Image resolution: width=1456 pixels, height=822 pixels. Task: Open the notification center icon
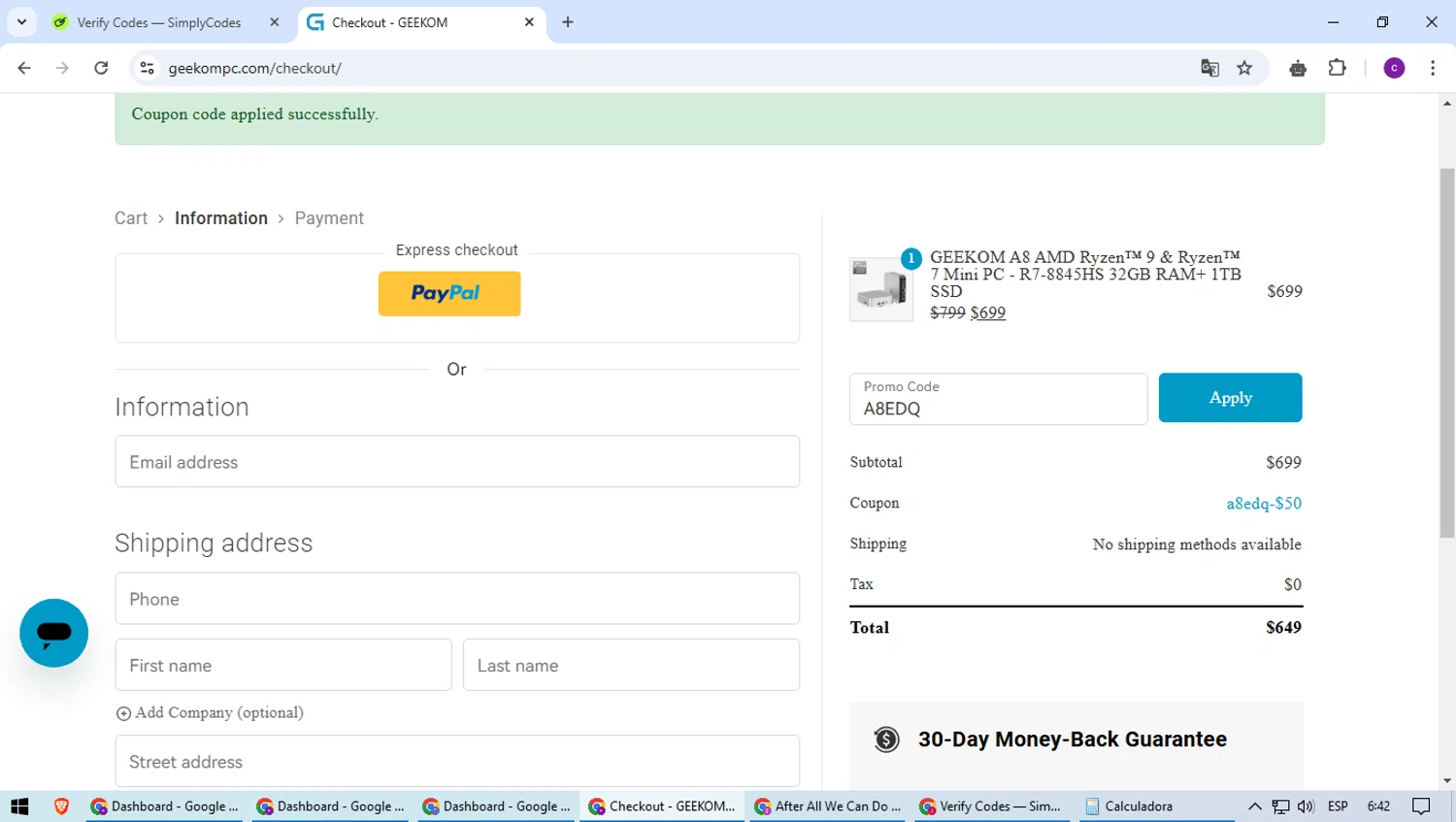point(1421,806)
